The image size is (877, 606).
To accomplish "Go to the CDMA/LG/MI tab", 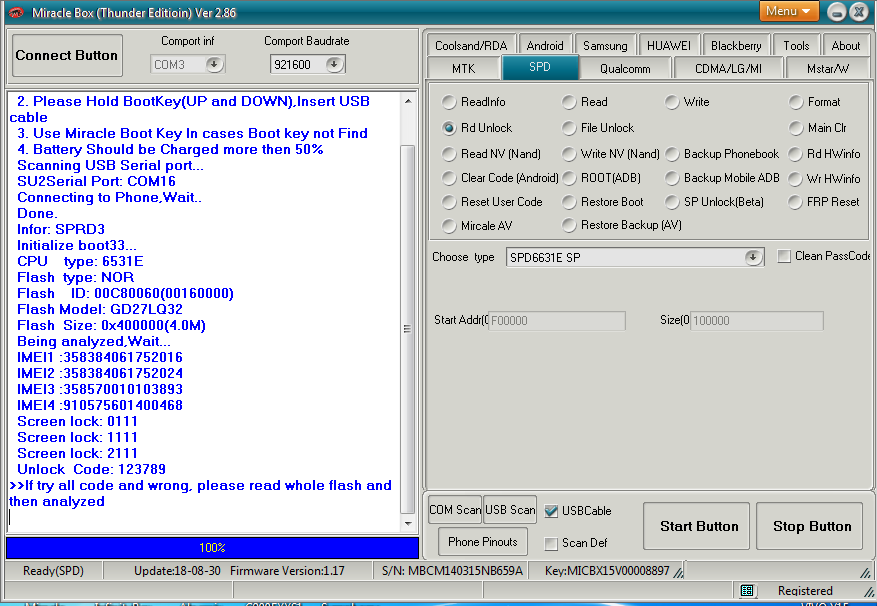I will click(x=728, y=68).
